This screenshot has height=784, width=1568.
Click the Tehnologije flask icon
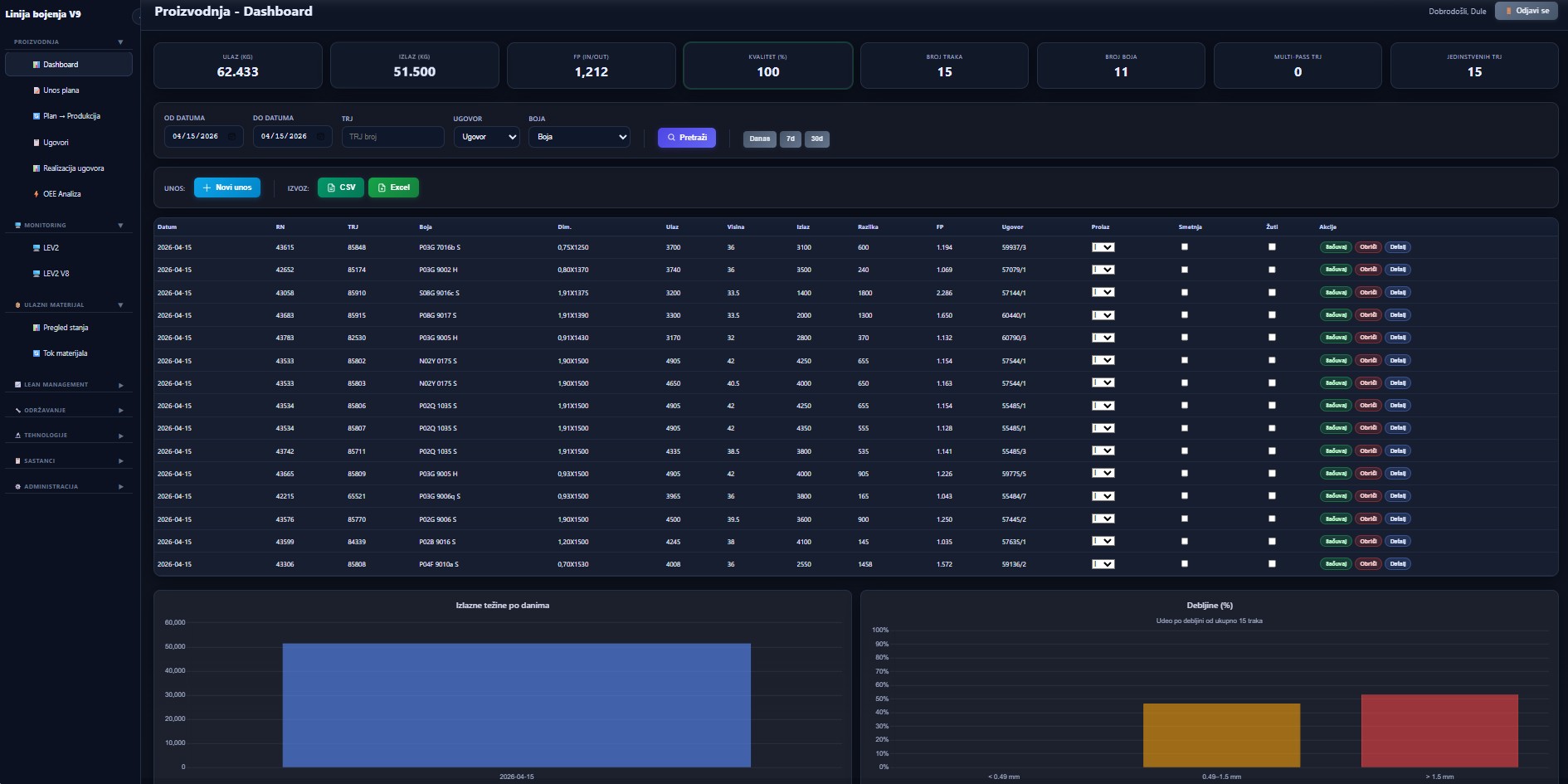pyautogui.click(x=18, y=436)
